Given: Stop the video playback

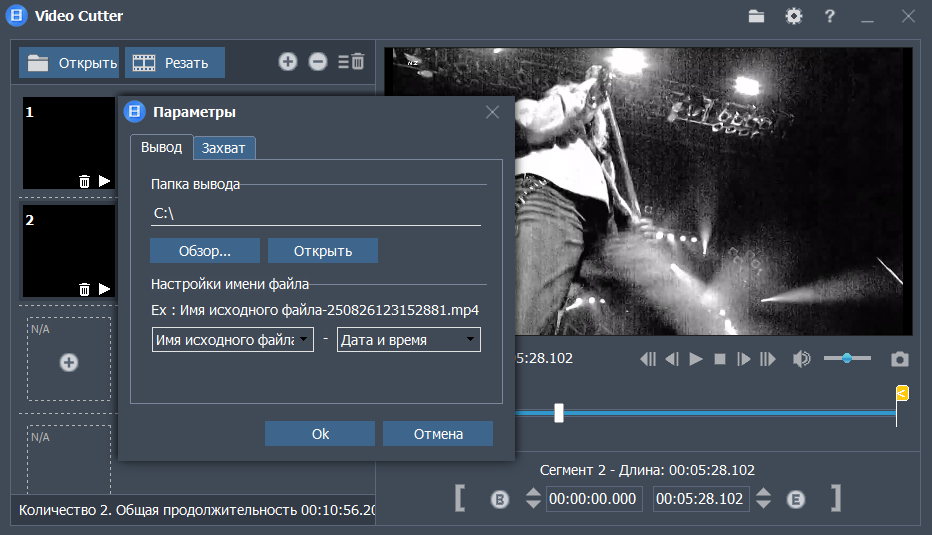Looking at the screenshot, I should (720, 359).
